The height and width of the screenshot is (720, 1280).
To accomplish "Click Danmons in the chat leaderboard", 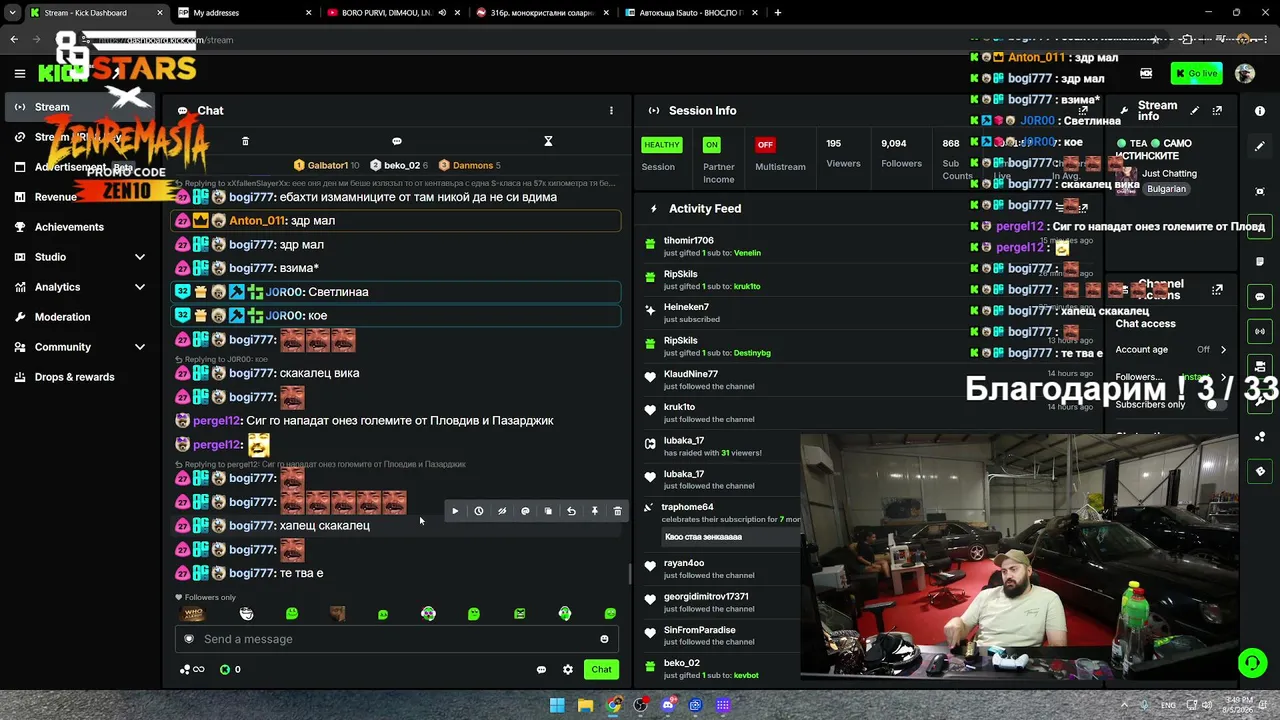I will [x=470, y=165].
